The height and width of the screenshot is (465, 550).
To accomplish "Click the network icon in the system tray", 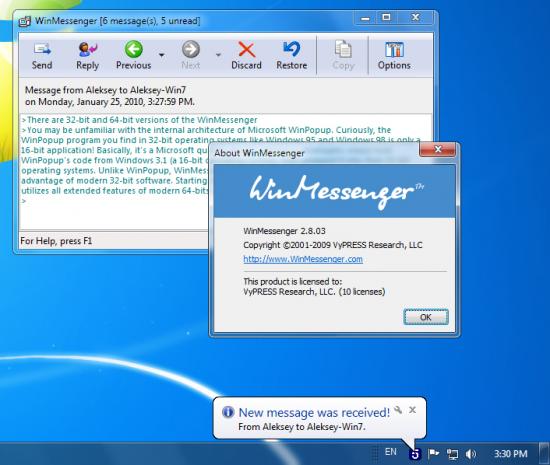I will (452, 454).
